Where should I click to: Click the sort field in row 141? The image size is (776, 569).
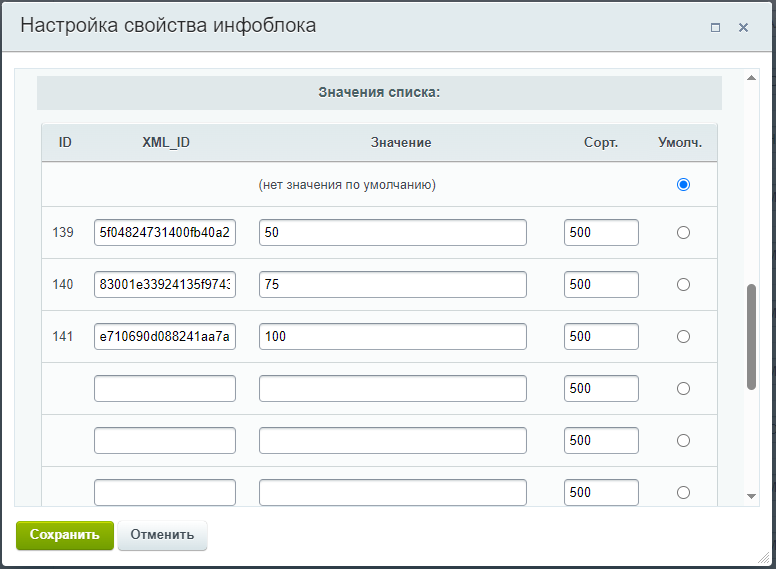click(x=601, y=336)
